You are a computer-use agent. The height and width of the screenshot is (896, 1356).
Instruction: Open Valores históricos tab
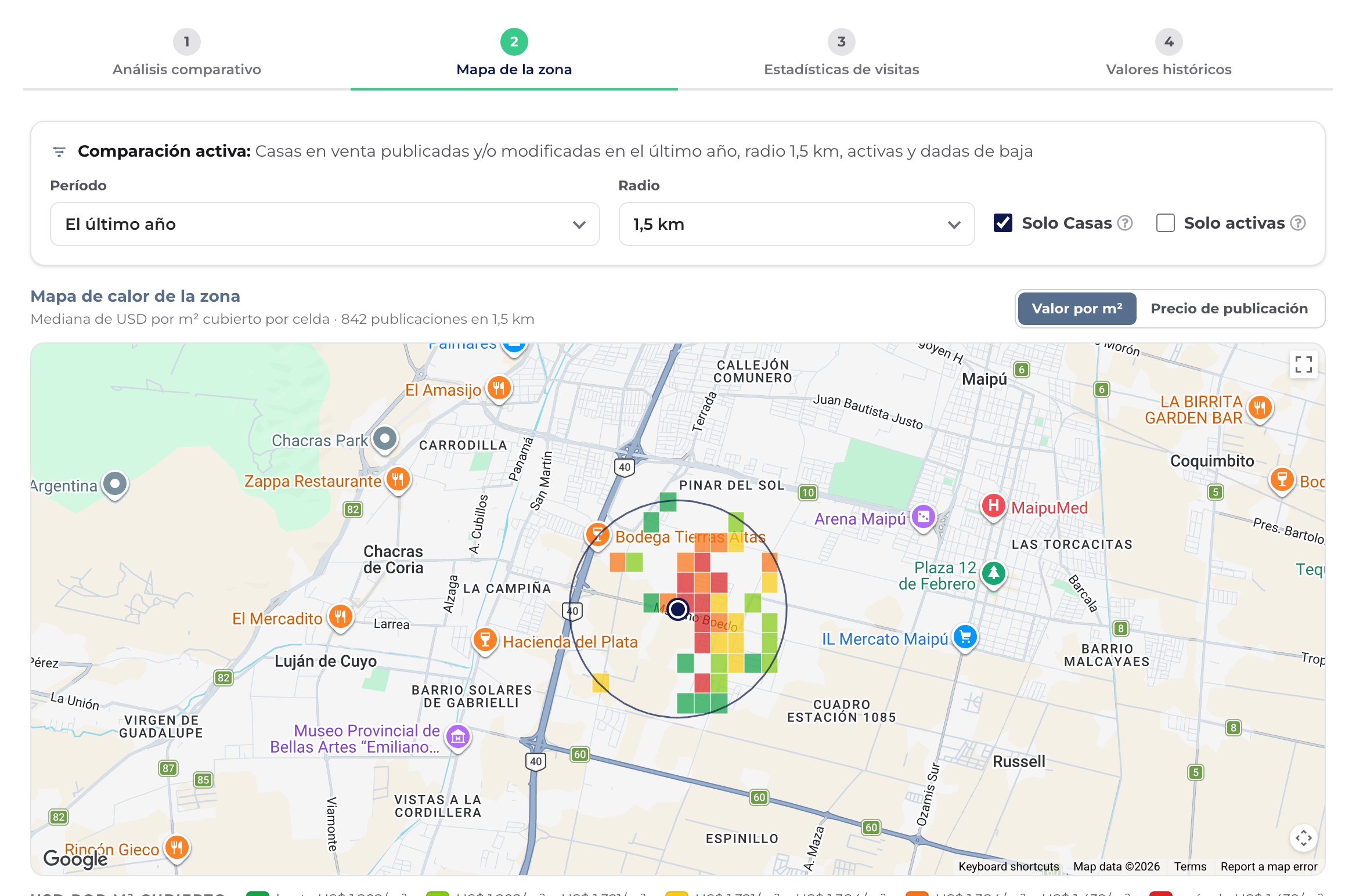pos(1169,53)
